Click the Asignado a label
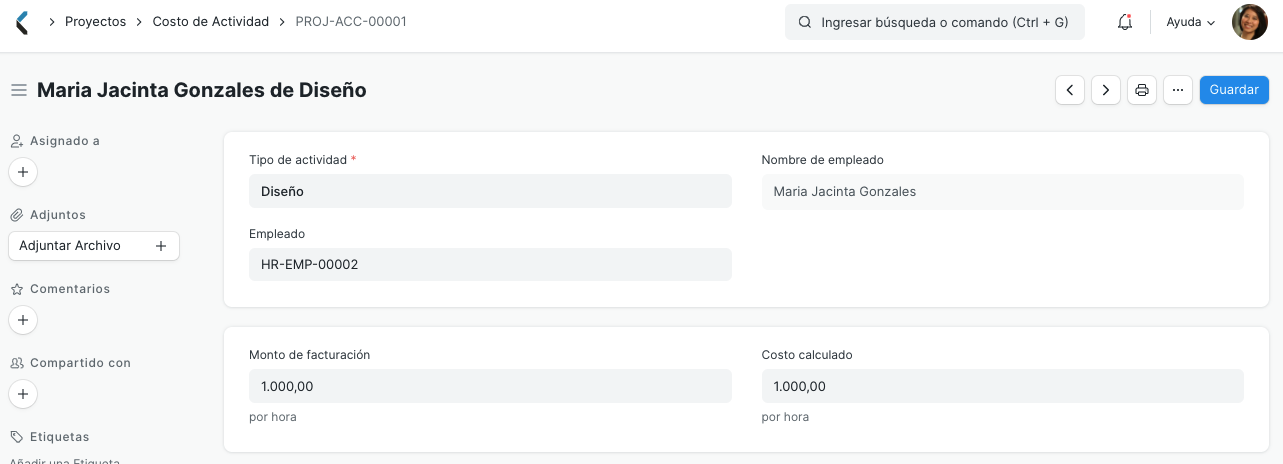 coord(65,141)
